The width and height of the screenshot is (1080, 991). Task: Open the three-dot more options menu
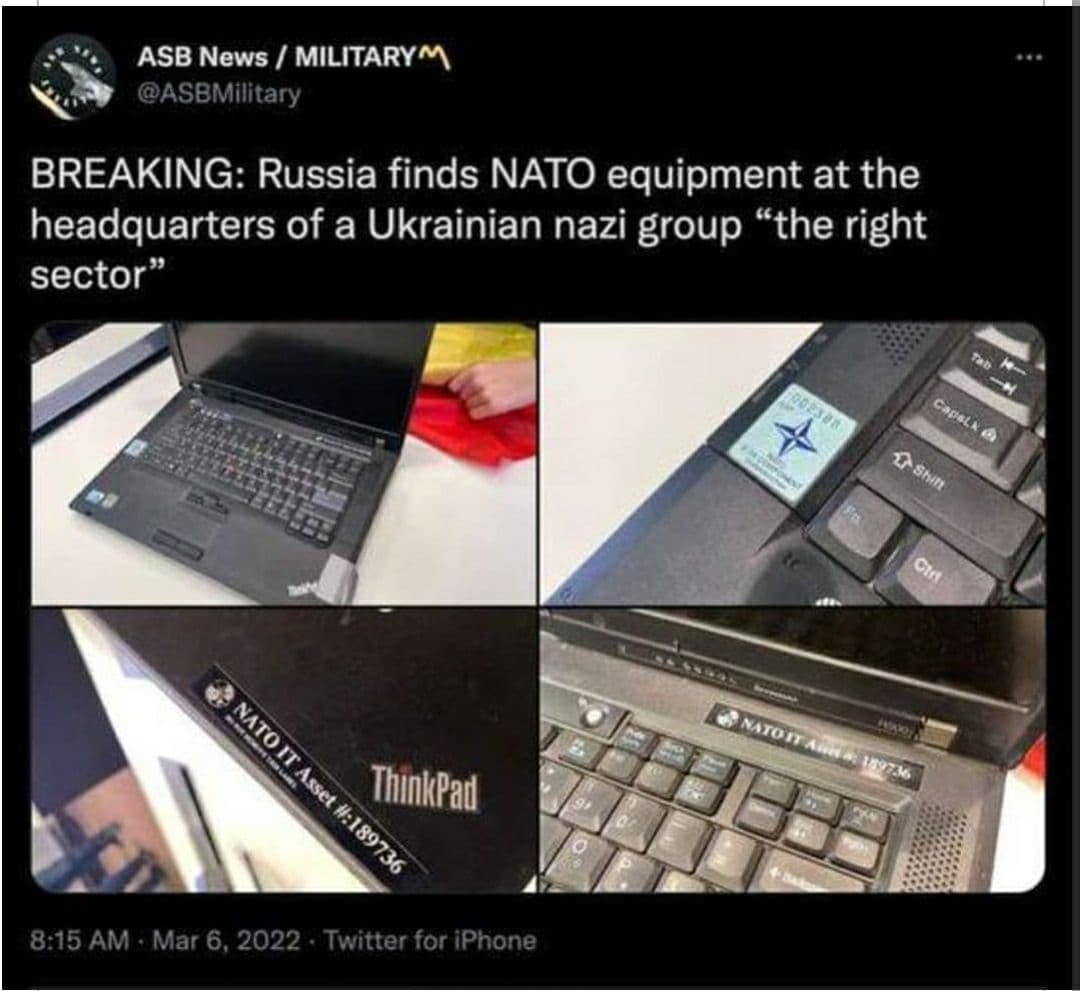1030,57
